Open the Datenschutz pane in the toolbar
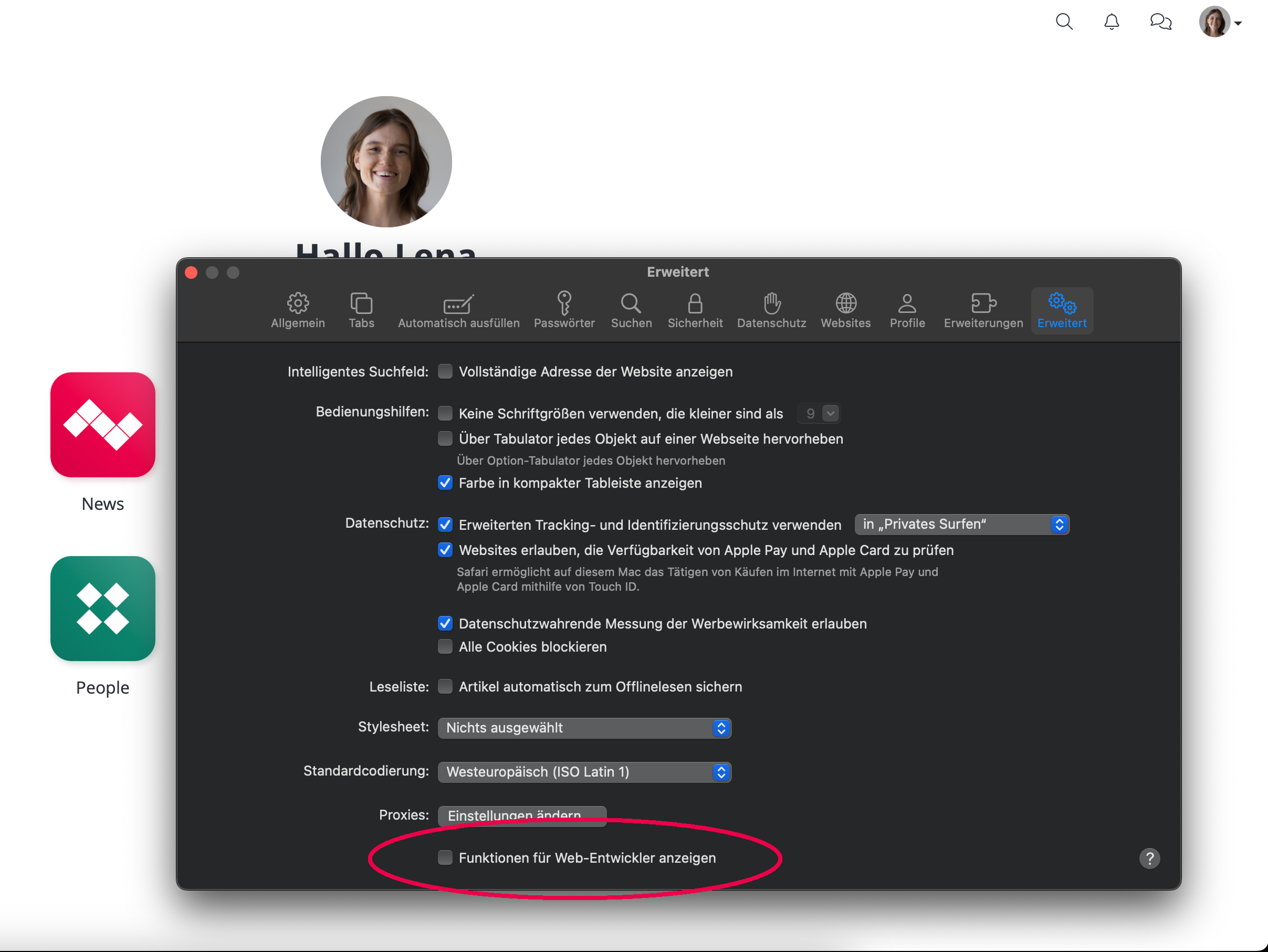The image size is (1268, 952). click(x=772, y=311)
